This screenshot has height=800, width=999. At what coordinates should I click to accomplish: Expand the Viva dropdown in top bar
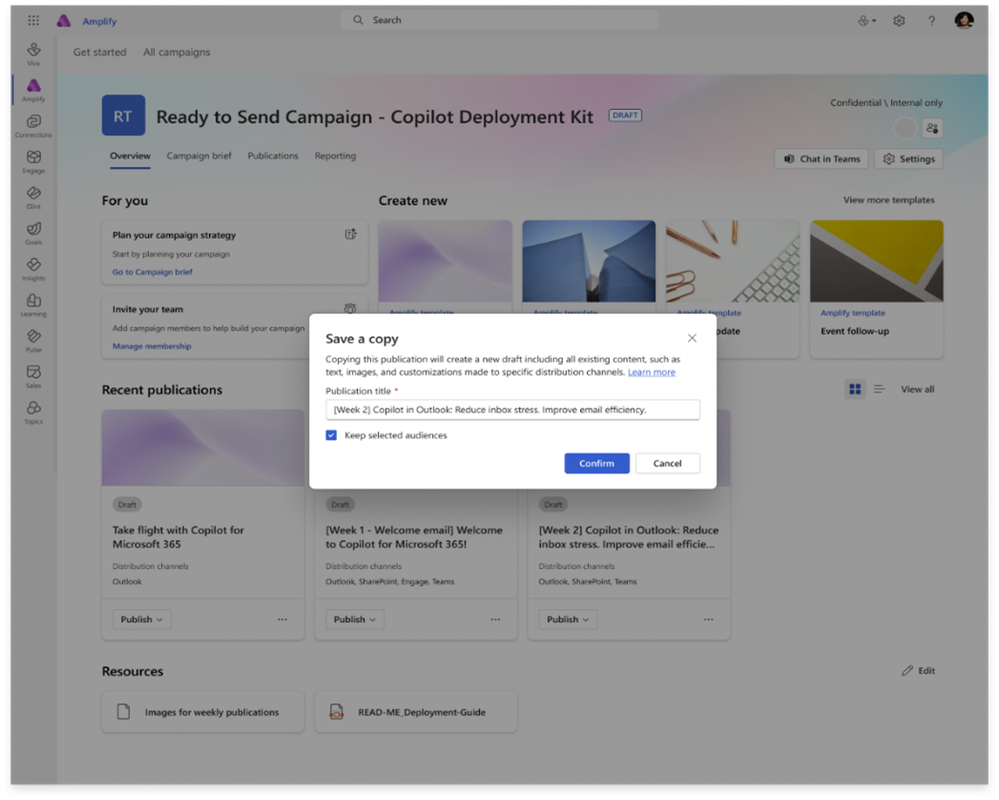867,20
